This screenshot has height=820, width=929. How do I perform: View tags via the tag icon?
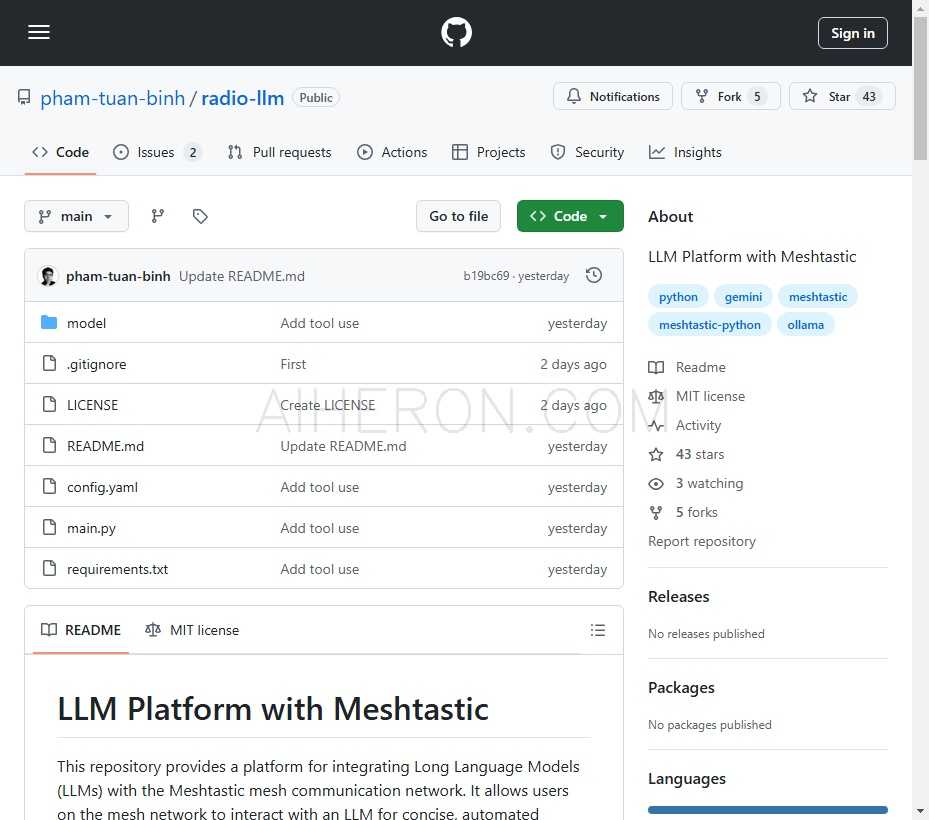[200, 216]
